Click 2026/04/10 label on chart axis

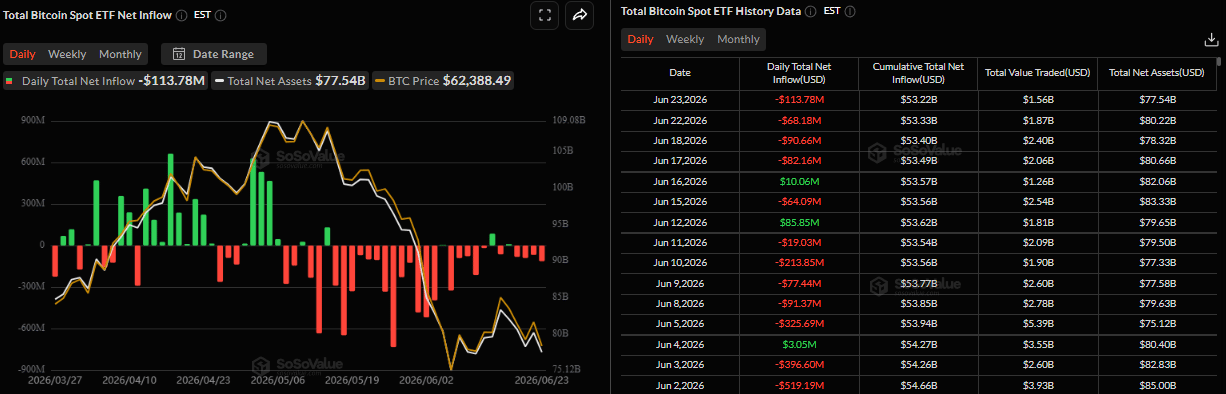point(128,380)
